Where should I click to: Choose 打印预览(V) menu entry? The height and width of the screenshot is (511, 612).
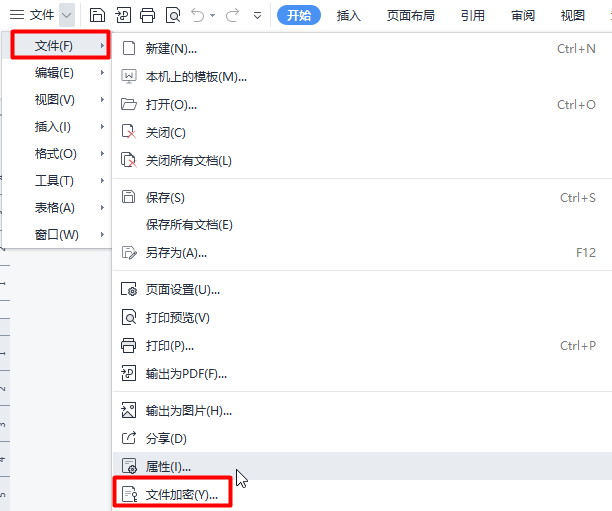point(362,318)
